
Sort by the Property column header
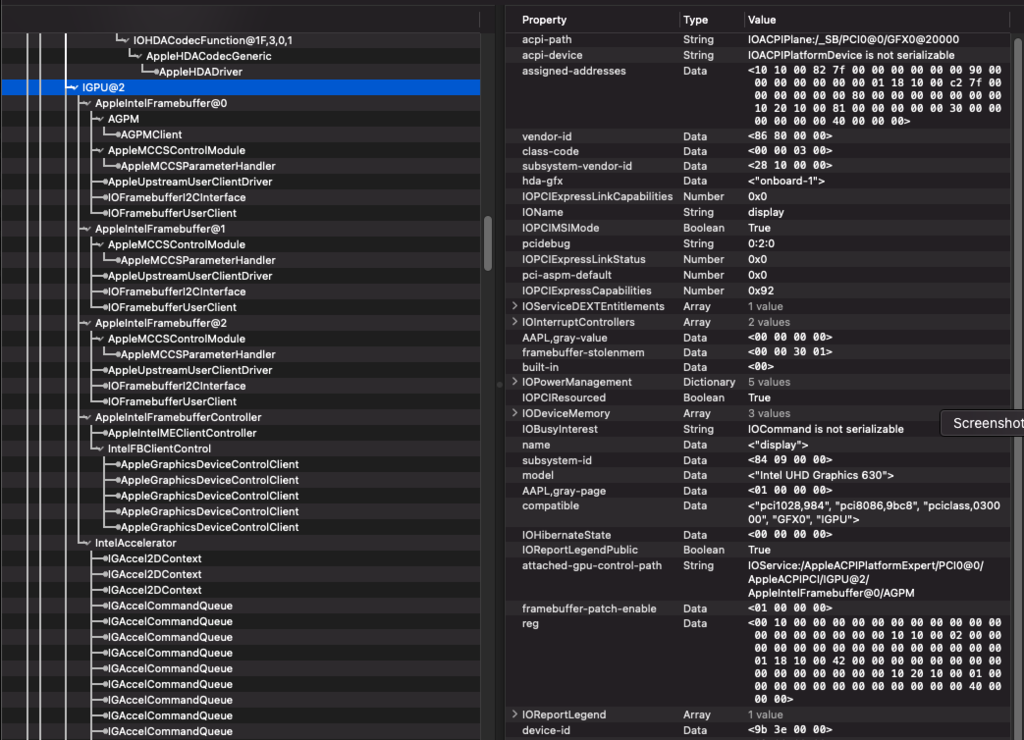point(544,20)
